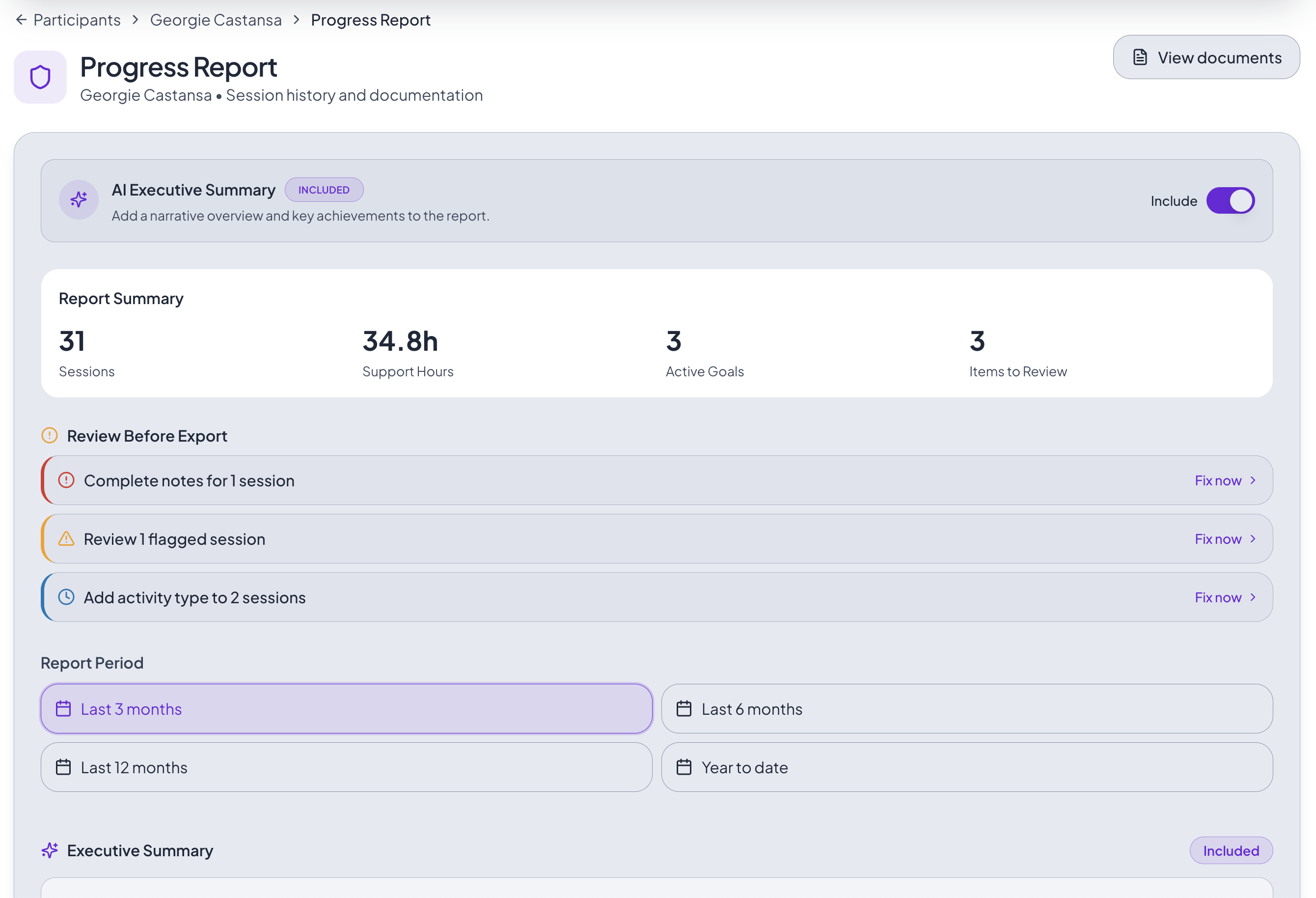Select the Last 3 months highlighted period
The image size is (1316, 898).
(345, 708)
